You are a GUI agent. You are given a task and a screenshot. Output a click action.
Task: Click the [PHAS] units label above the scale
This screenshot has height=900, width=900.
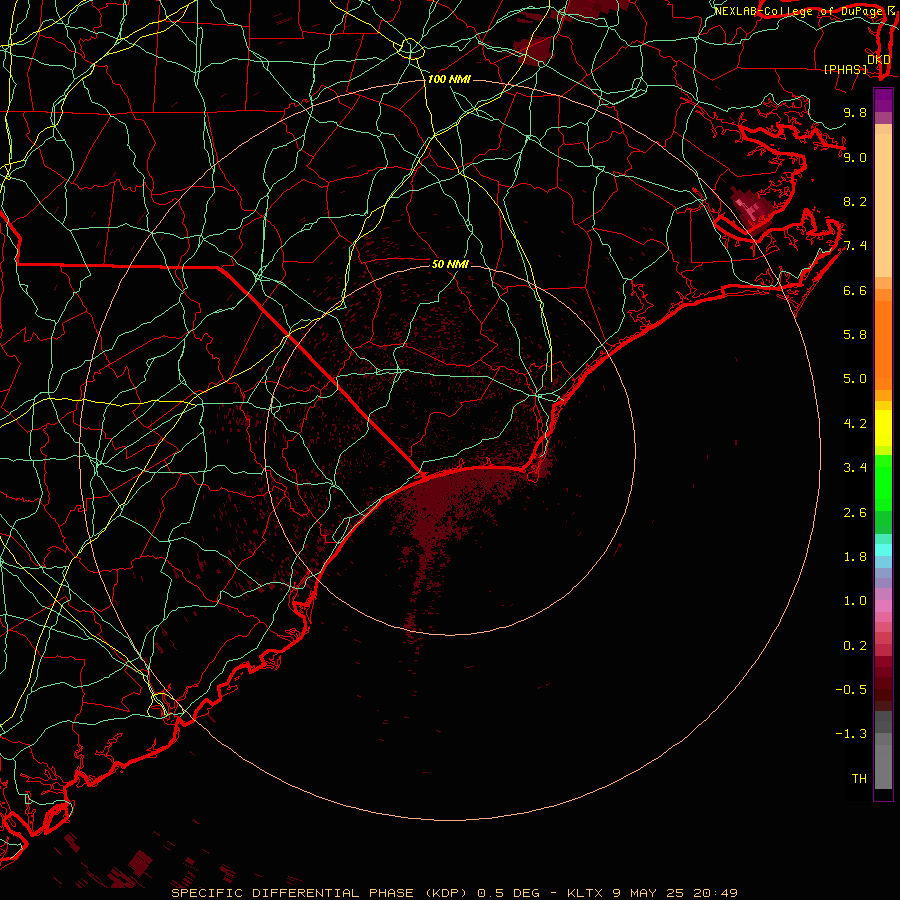(845, 69)
